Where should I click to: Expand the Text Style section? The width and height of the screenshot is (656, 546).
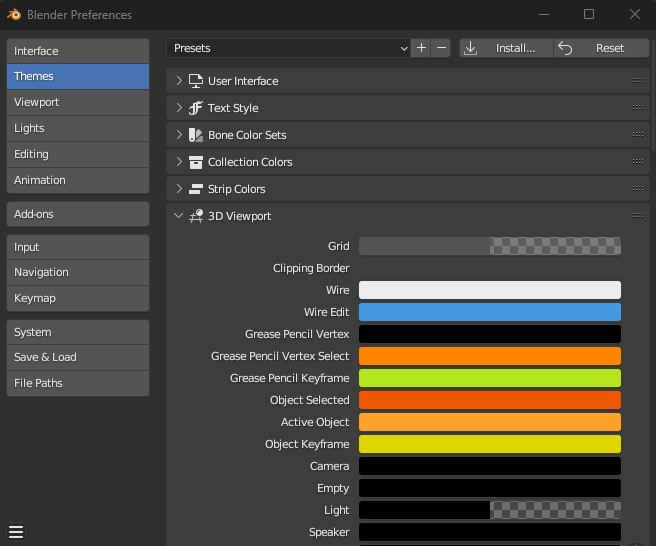[179, 108]
